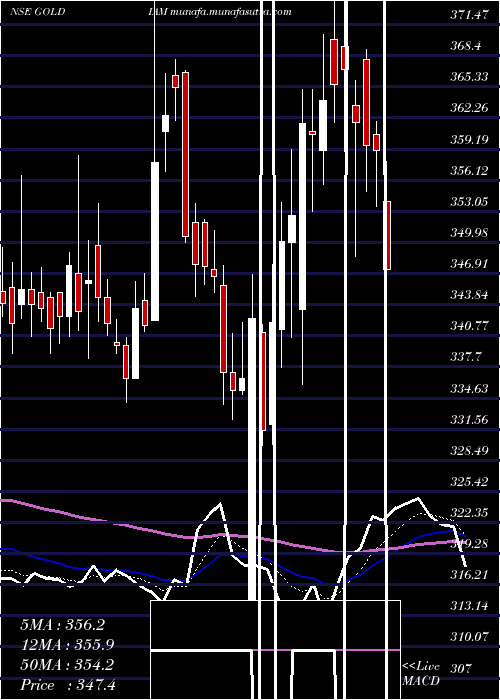Image resolution: width=500 pixels, height=700 pixels.
Task: Click the NSE GOLD chart title
Action: click(x=38, y=12)
